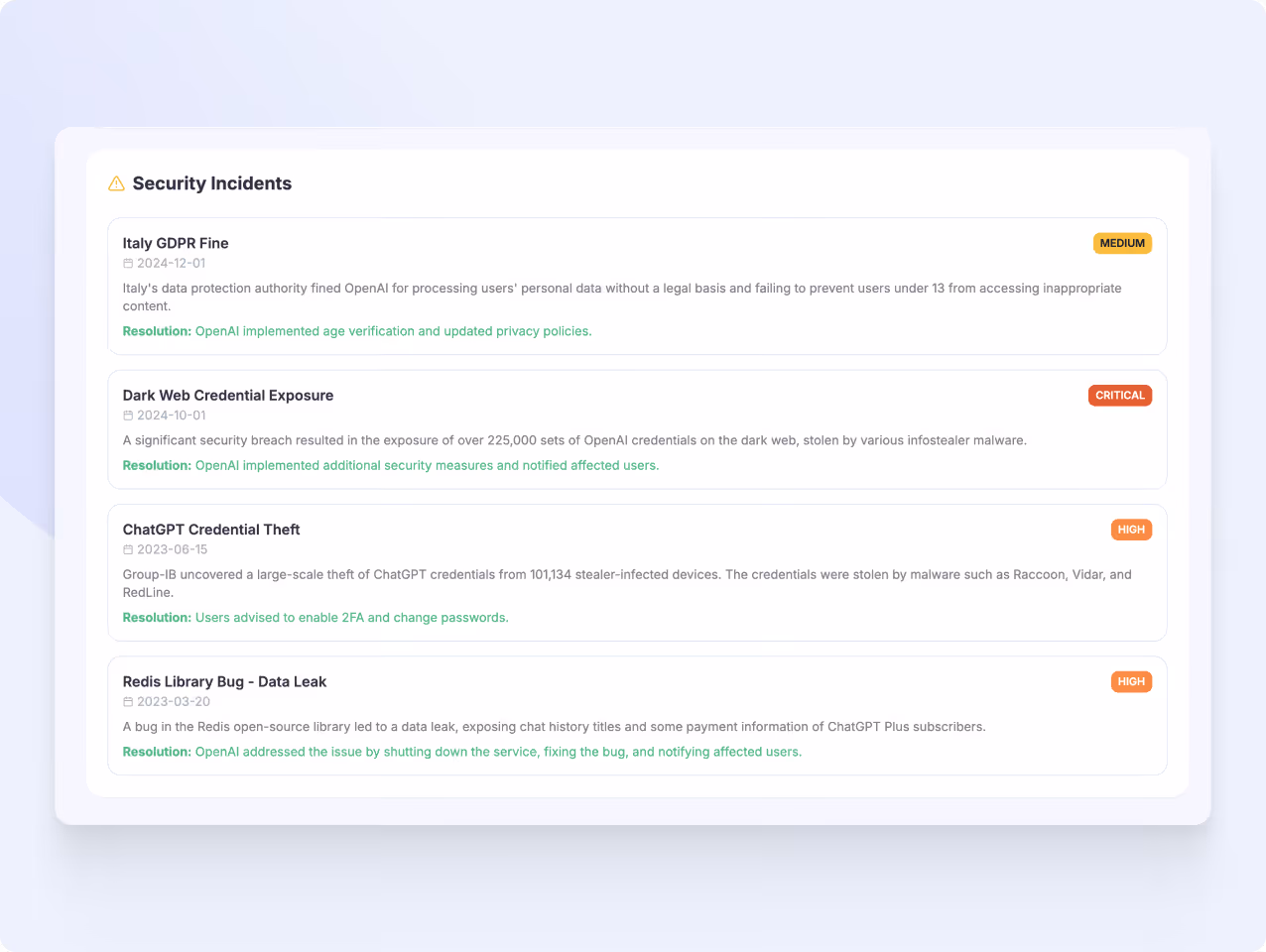Image resolution: width=1266 pixels, height=952 pixels.
Task: Click the resolution about shutting down the service
Action: (461, 752)
